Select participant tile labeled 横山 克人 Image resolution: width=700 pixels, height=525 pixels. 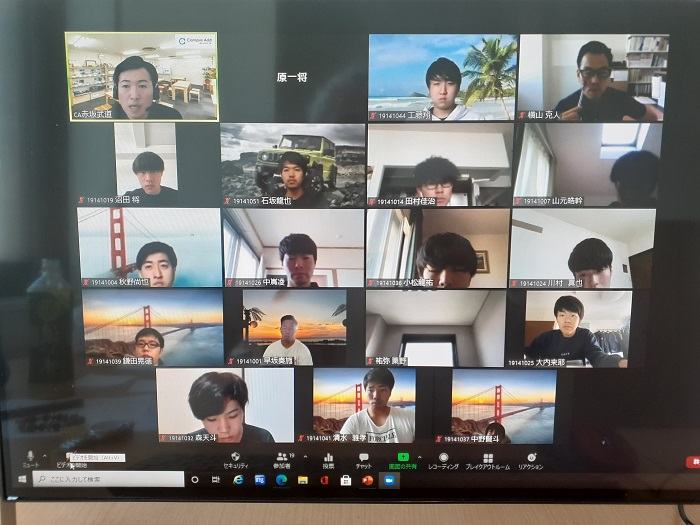[x=593, y=77]
